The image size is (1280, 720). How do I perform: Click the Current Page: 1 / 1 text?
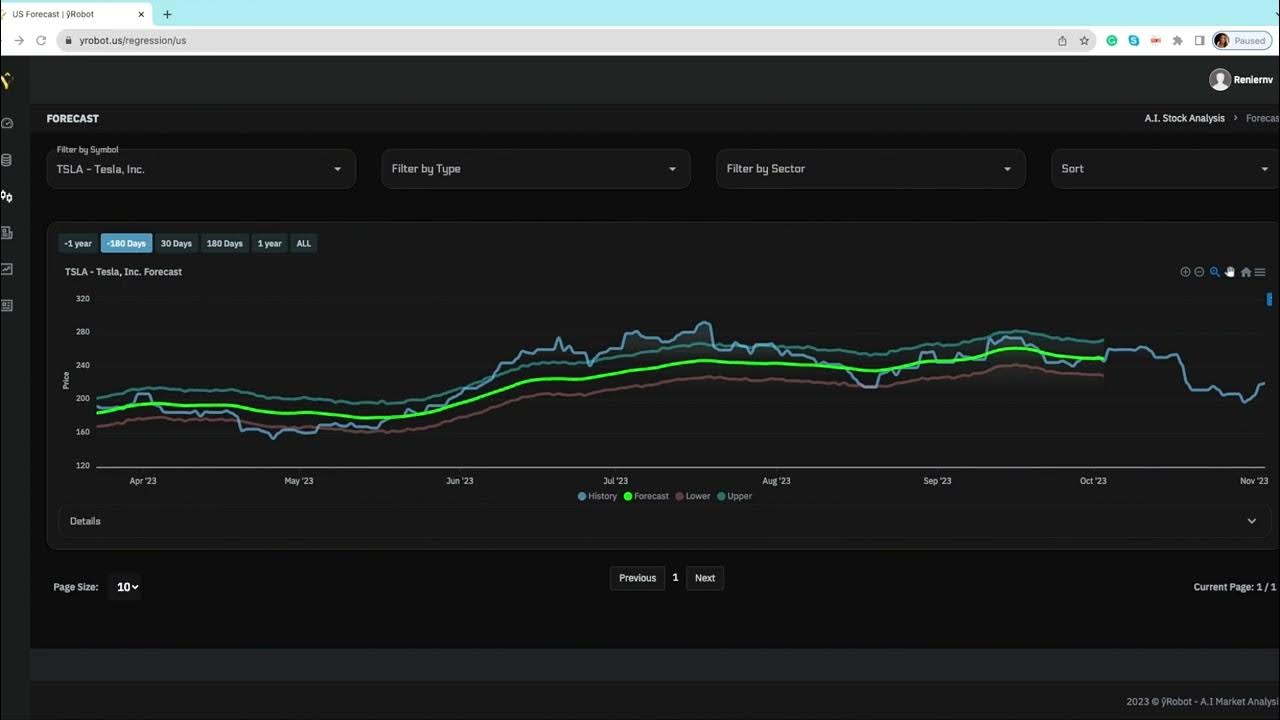(x=1235, y=587)
